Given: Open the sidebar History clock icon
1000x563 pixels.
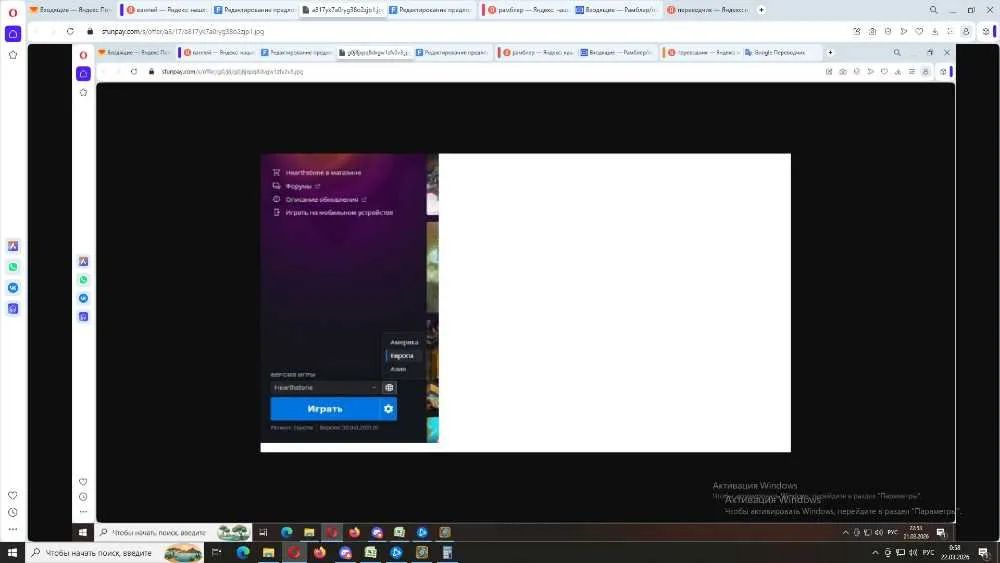Looking at the screenshot, I should [13, 512].
